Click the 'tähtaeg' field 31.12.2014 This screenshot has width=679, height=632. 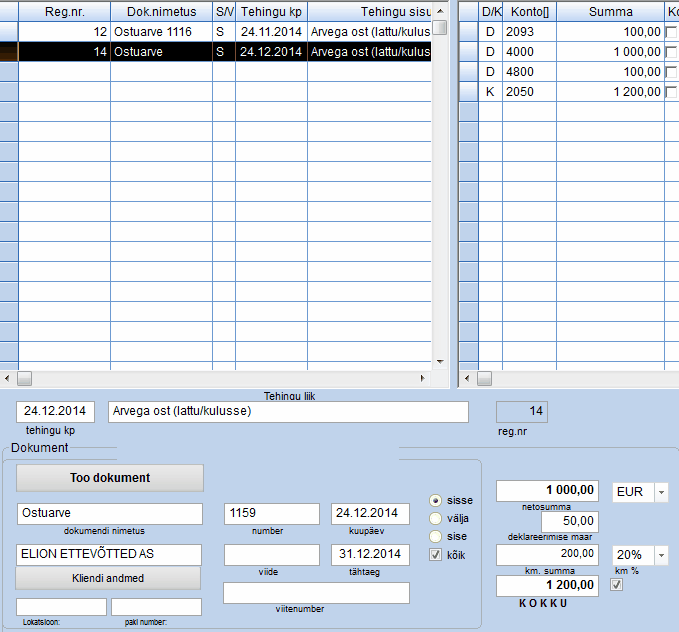370,554
